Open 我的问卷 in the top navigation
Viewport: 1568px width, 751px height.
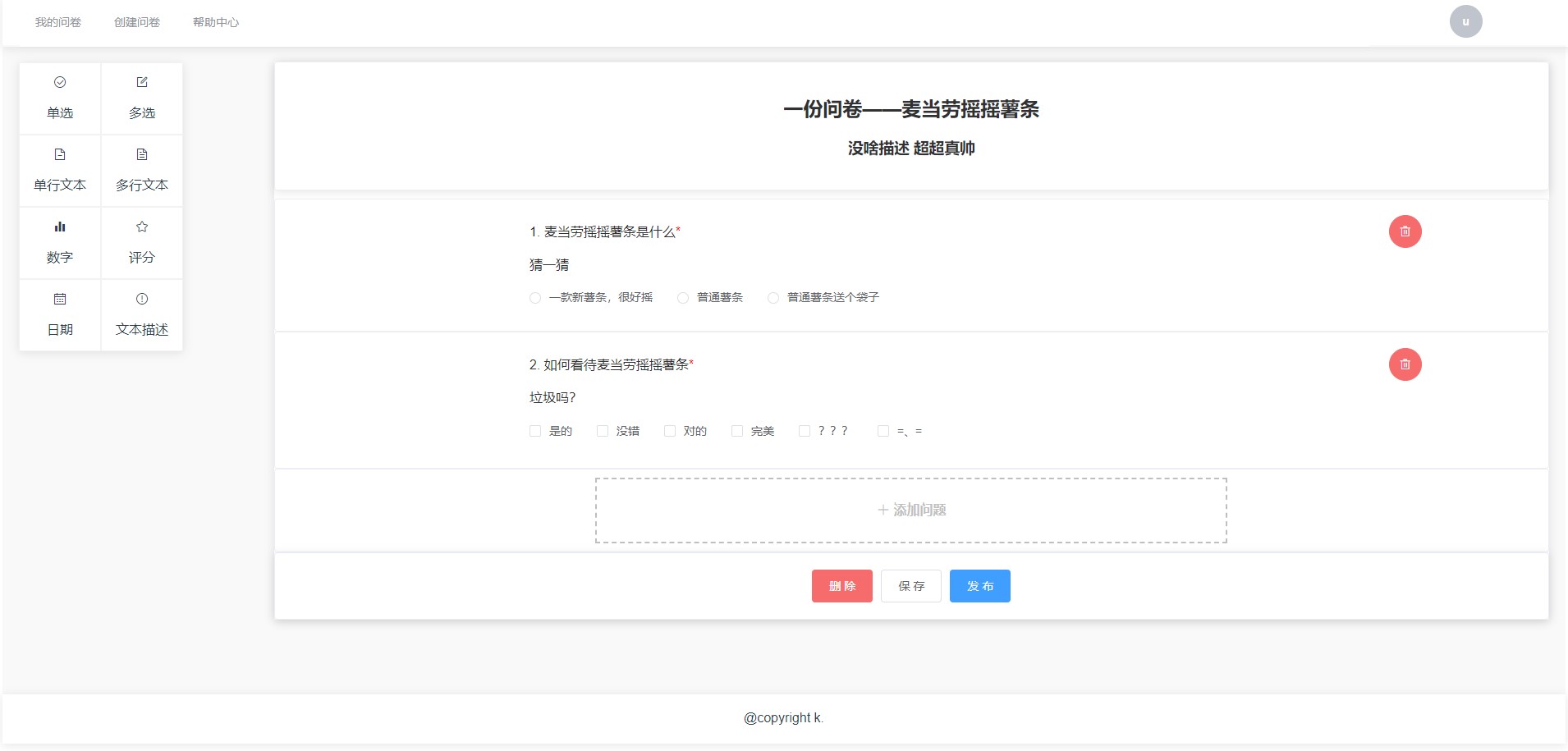pyautogui.click(x=58, y=22)
